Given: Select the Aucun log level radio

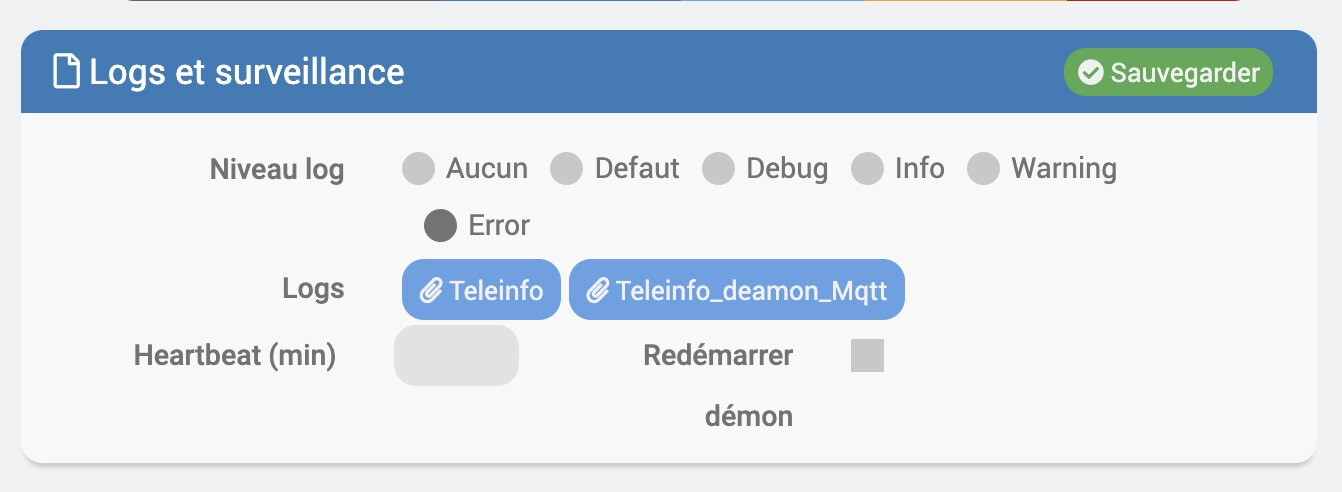Looking at the screenshot, I should click(419, 169).
